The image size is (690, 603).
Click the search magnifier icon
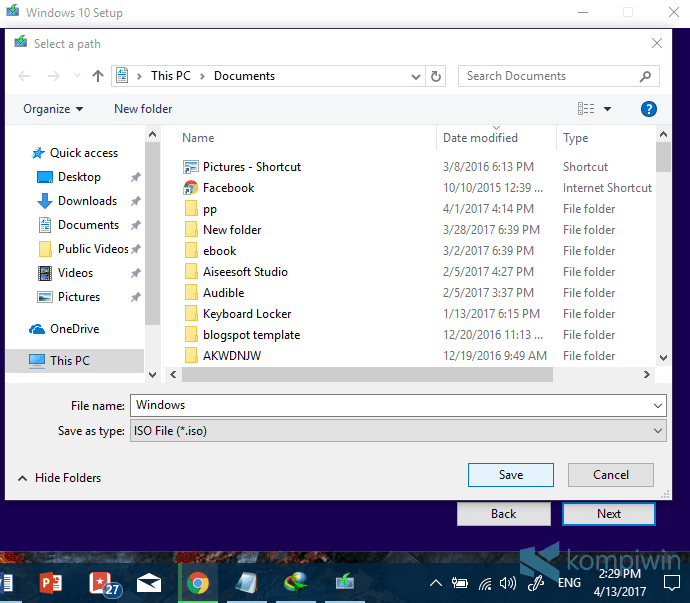pos(645,76)
